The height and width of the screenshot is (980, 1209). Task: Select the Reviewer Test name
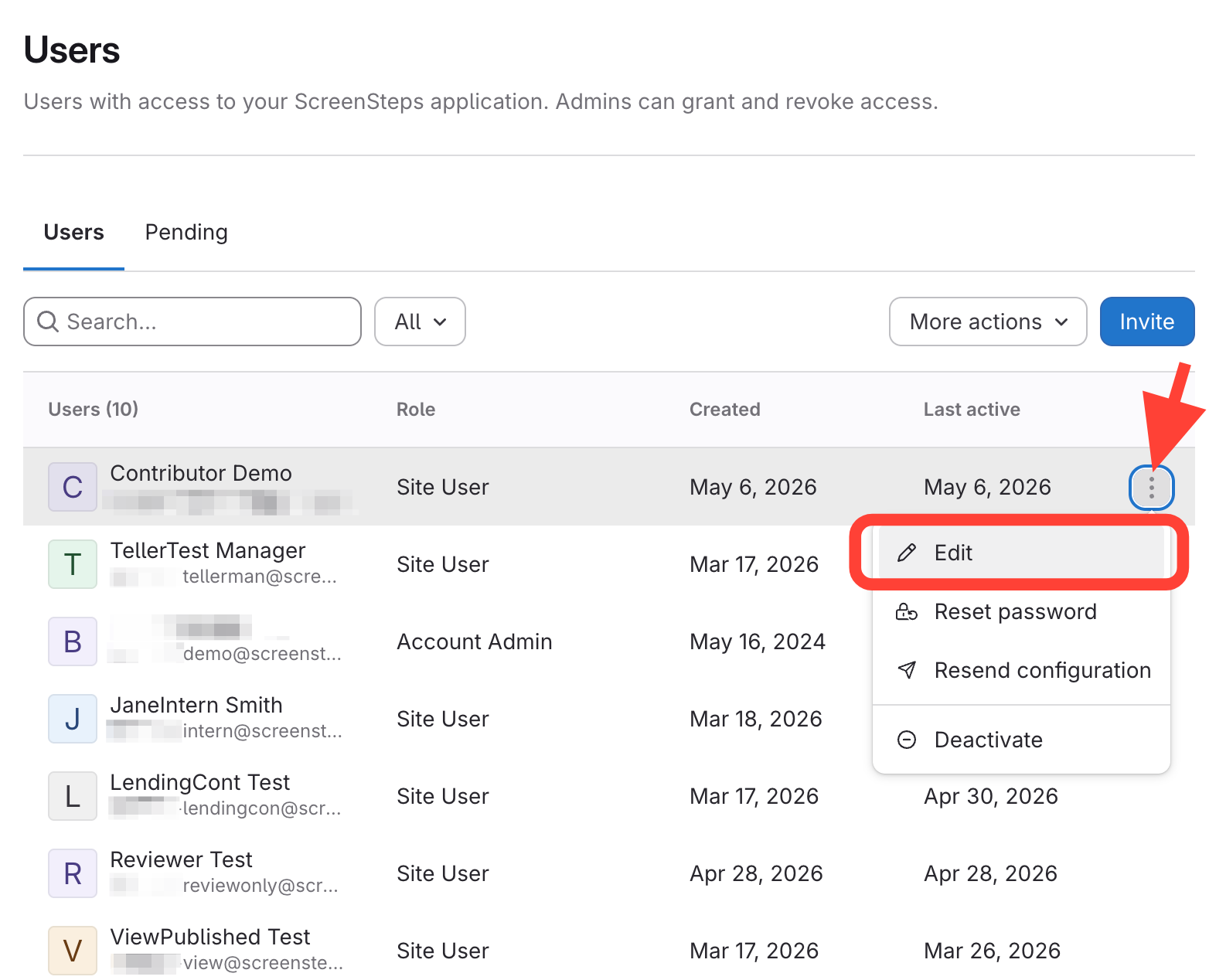182,859
